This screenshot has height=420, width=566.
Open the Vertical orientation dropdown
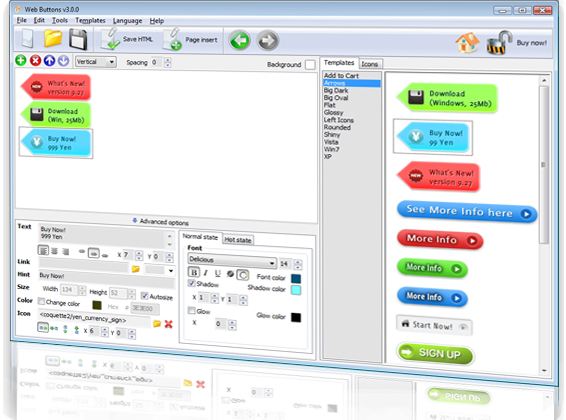[96, 62]
